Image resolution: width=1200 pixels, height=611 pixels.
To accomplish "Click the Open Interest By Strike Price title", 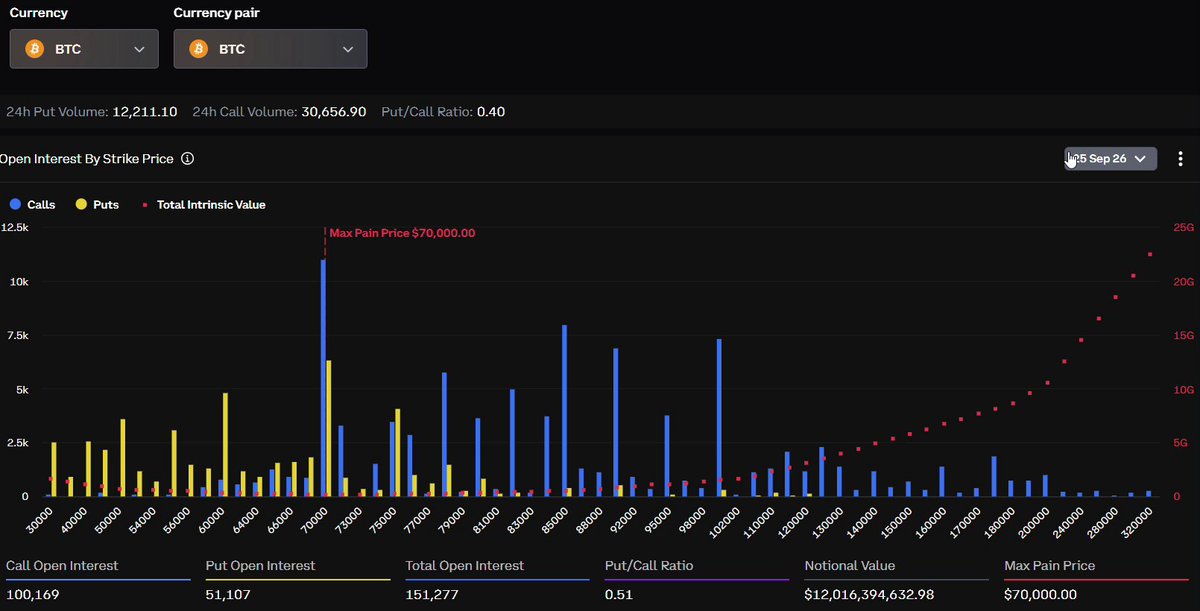I will click(x=87, y=159).
